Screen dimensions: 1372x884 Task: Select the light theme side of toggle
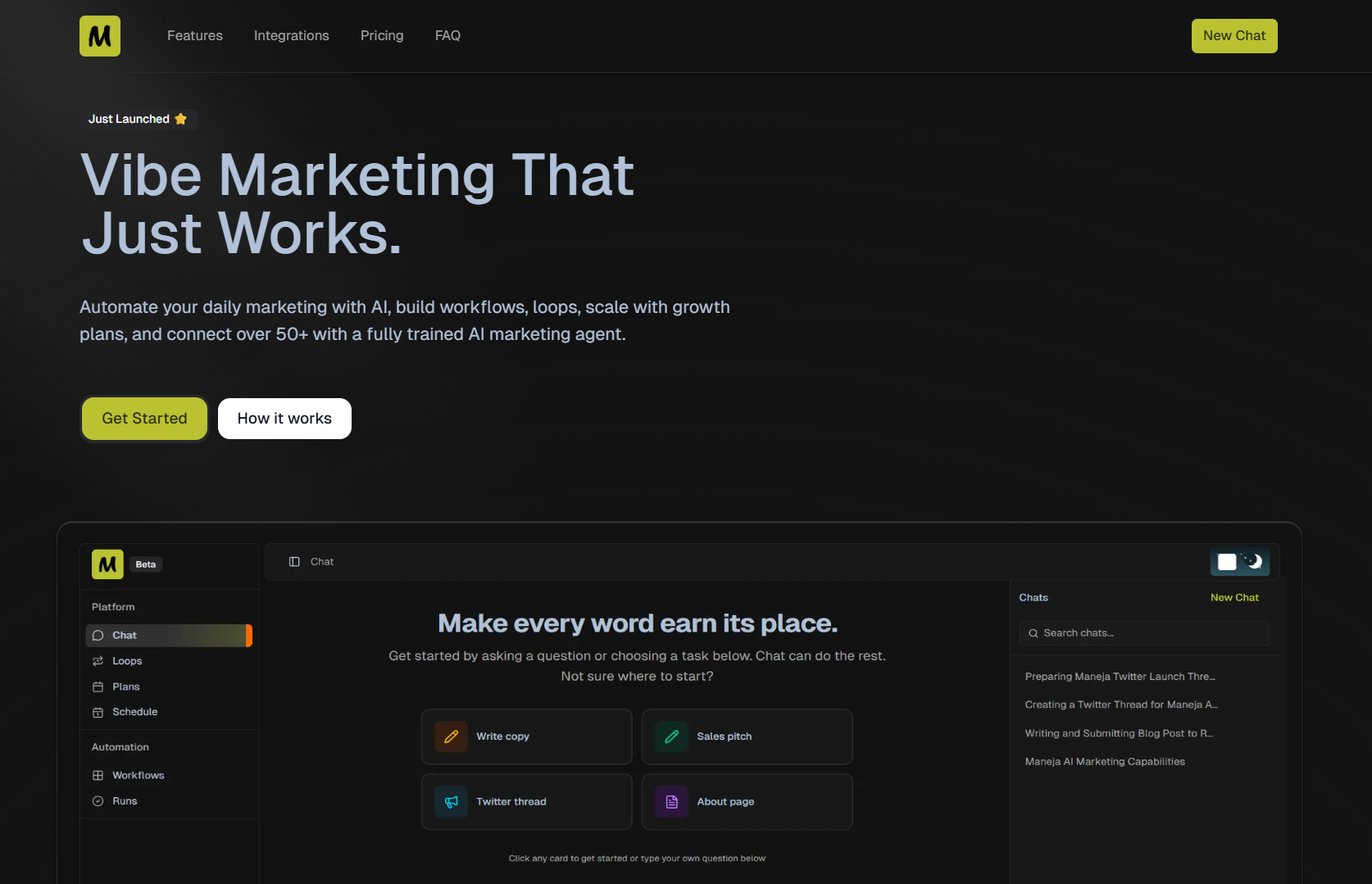[1227, 562]
